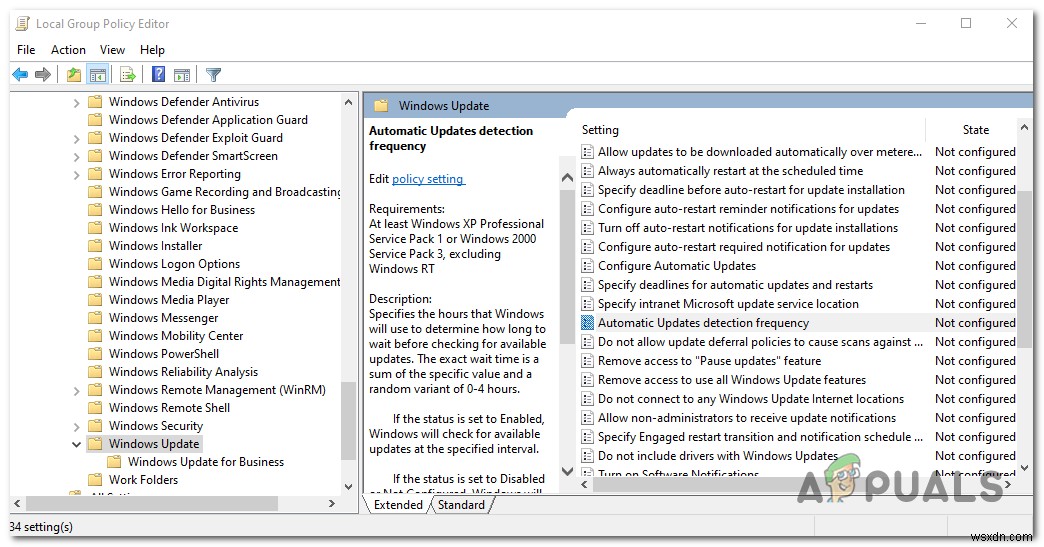Open the File menu
The height and width of the screenshot is (547, 1044).
click(26, 50)
